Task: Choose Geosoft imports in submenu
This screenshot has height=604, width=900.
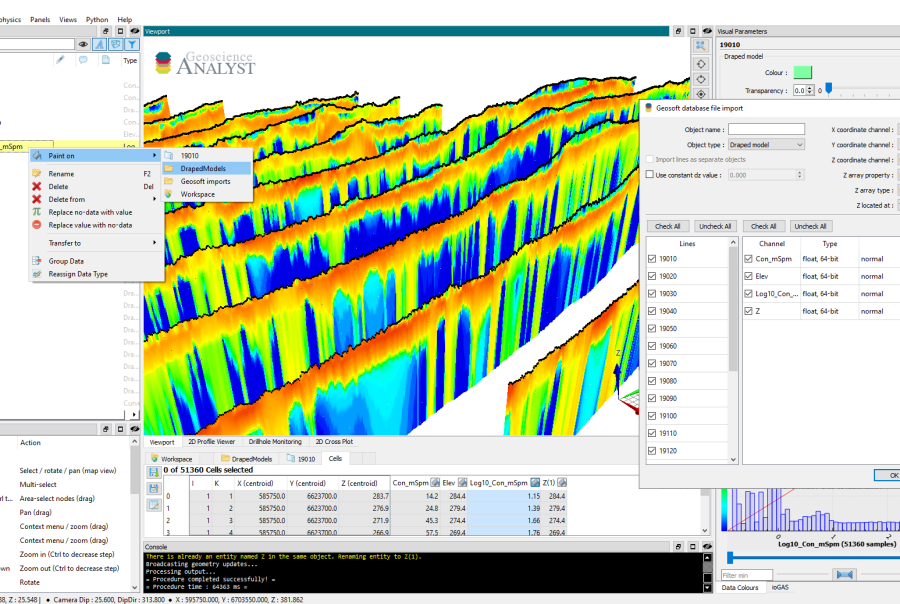Action: (207, 181)
